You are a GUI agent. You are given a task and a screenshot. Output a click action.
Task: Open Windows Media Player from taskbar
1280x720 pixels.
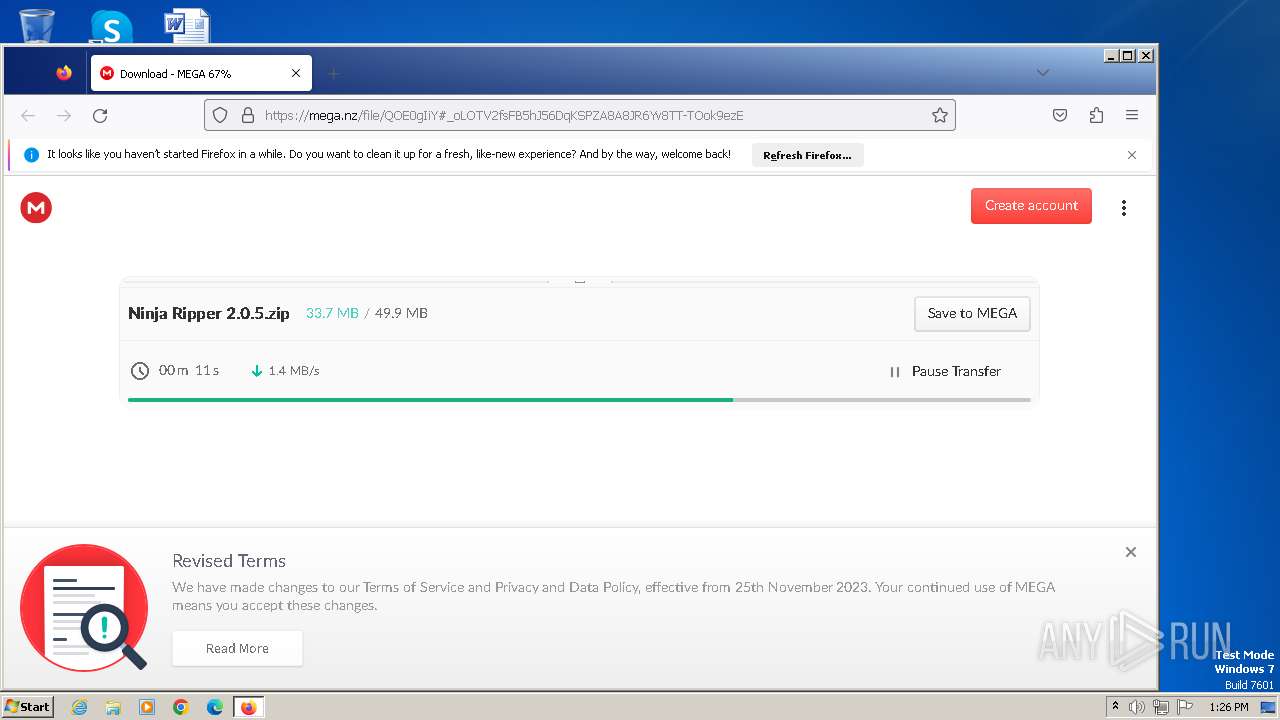pyautogui.click(x=147, y=707)
